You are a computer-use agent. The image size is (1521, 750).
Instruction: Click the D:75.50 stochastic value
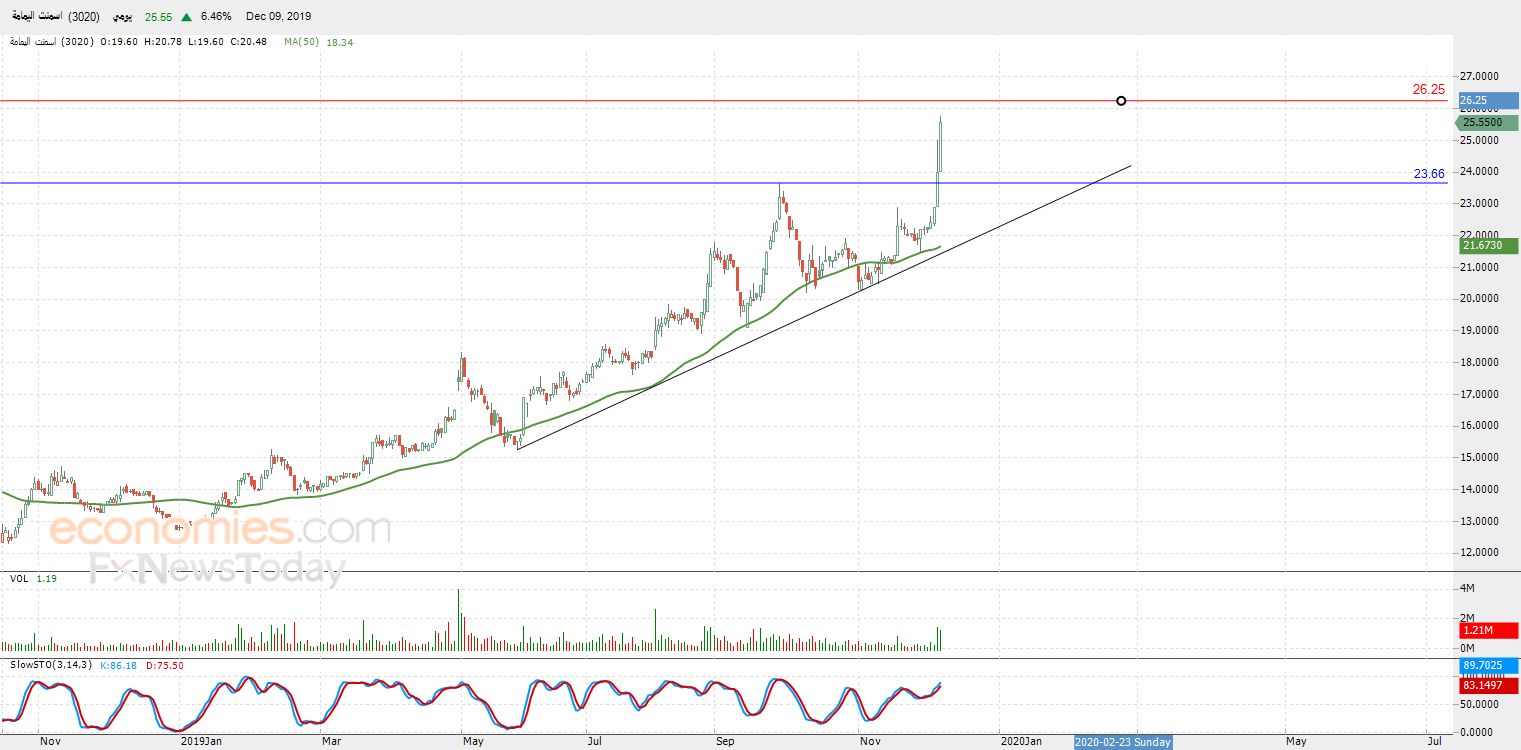(166, 665)
